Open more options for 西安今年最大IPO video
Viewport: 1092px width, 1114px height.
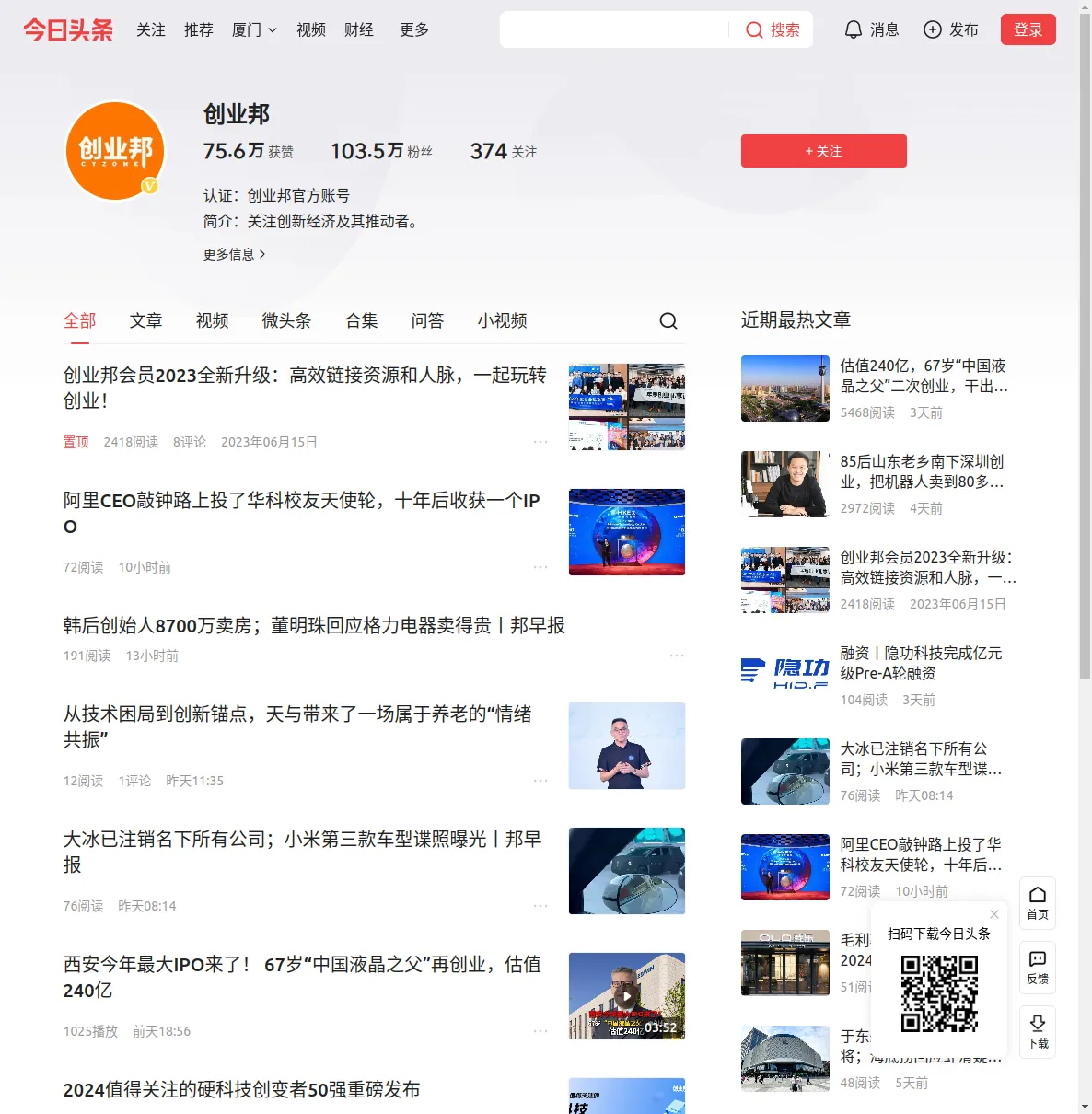pyautogui.click(x=540, y=1031)
